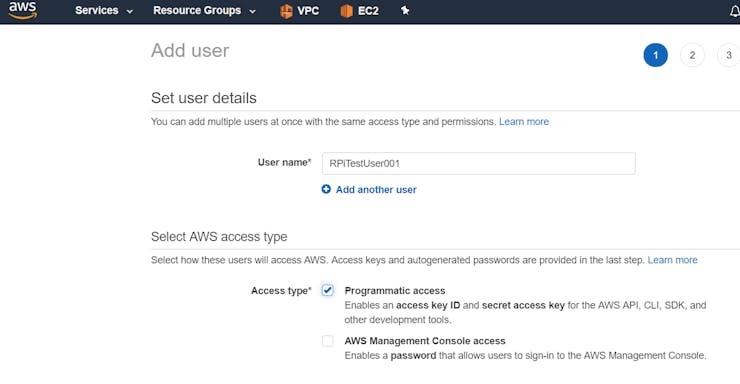Open the Resource Groups menu
740x384 pixels.
tap(197, 10)
